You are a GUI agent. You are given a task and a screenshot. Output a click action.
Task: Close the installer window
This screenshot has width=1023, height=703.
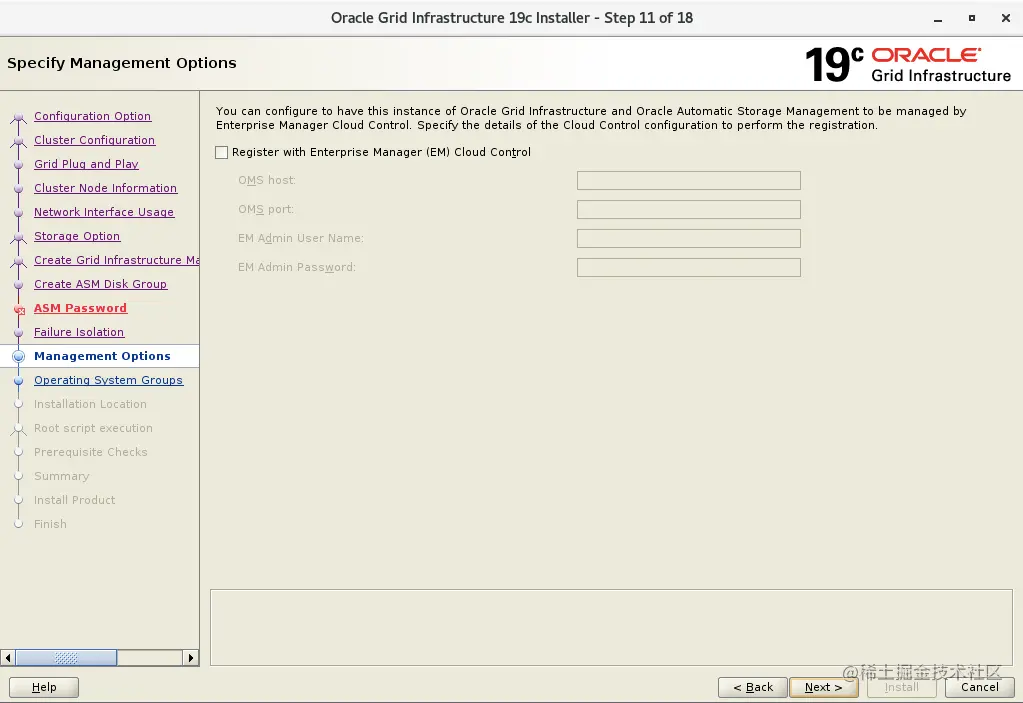tap(1005, 19)
